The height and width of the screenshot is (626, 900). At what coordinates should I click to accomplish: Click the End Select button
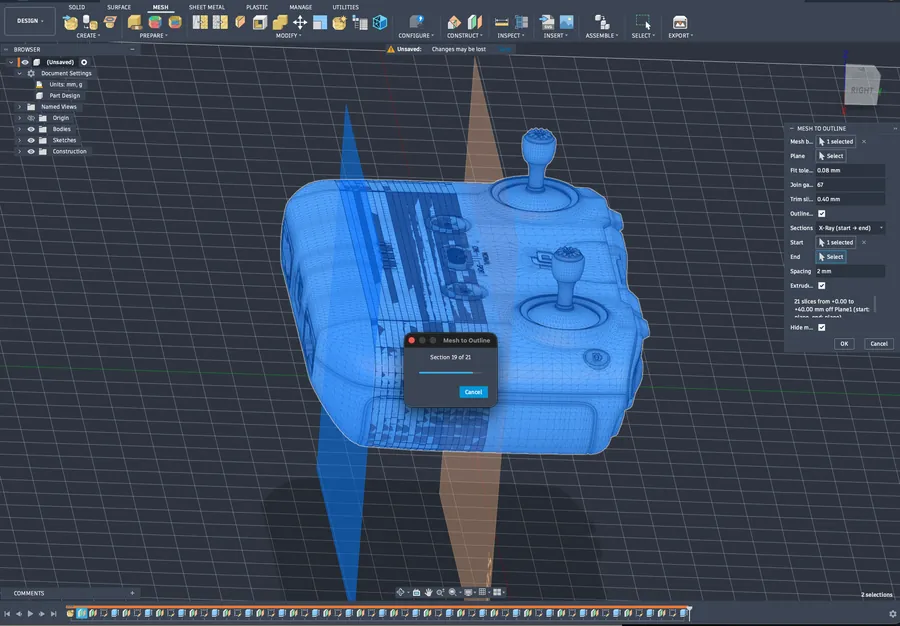831,257
